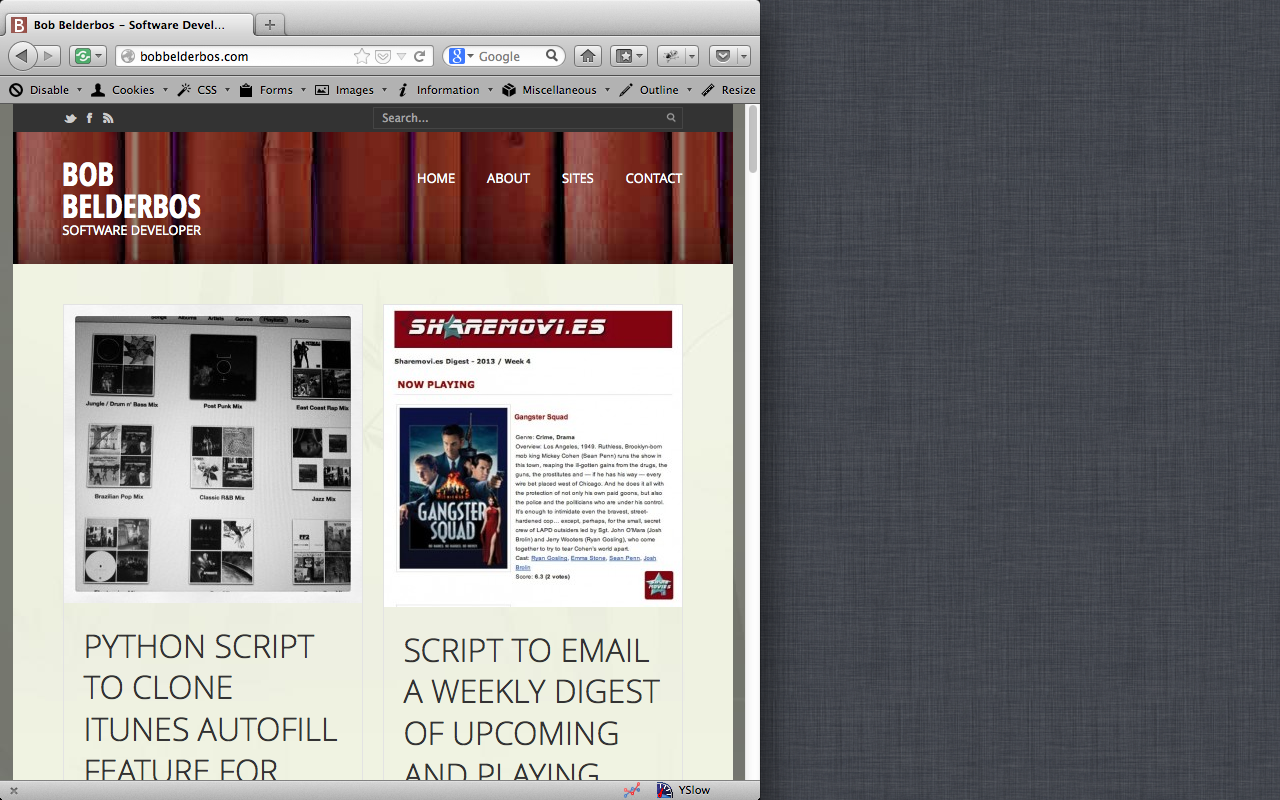Open the dropdown beside the green sync icon
The height and width of the screenshot is (800, 1280).
[99, 56]
